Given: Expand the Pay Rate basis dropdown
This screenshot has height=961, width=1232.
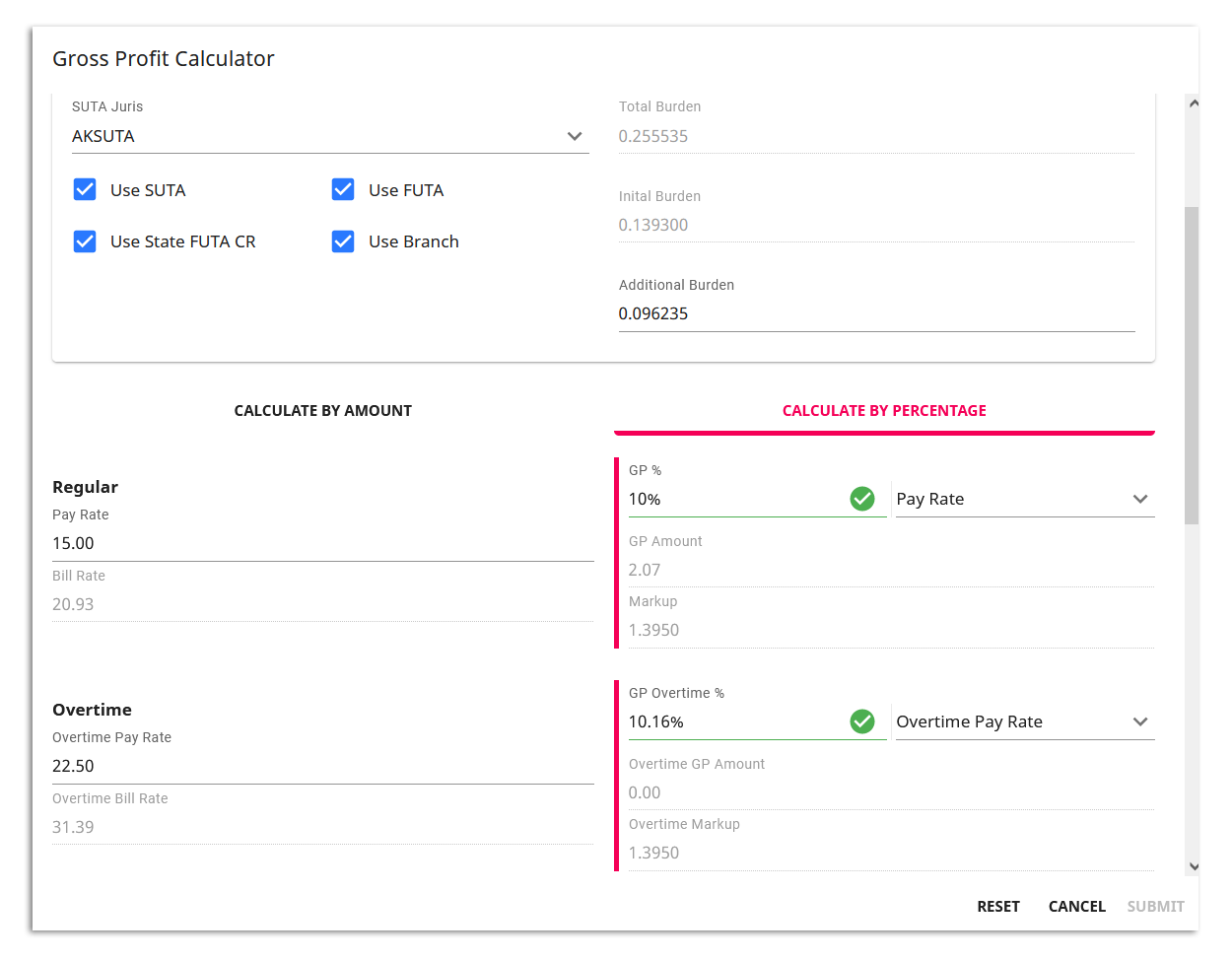Looking at the screenshot, I should (1024, 499).
